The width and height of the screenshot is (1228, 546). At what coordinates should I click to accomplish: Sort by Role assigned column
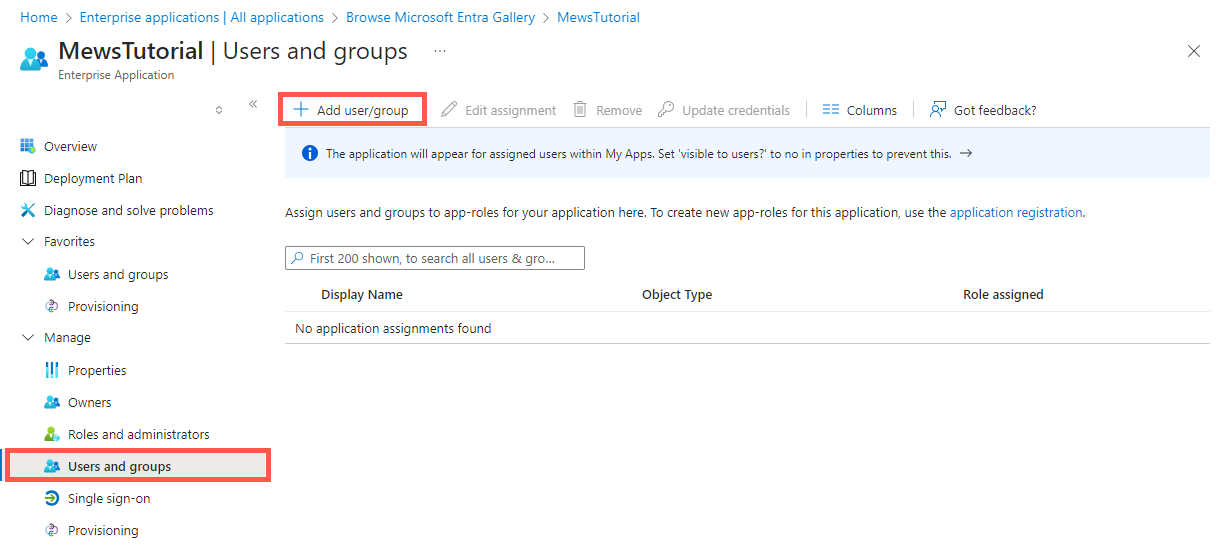(1003, 294)
